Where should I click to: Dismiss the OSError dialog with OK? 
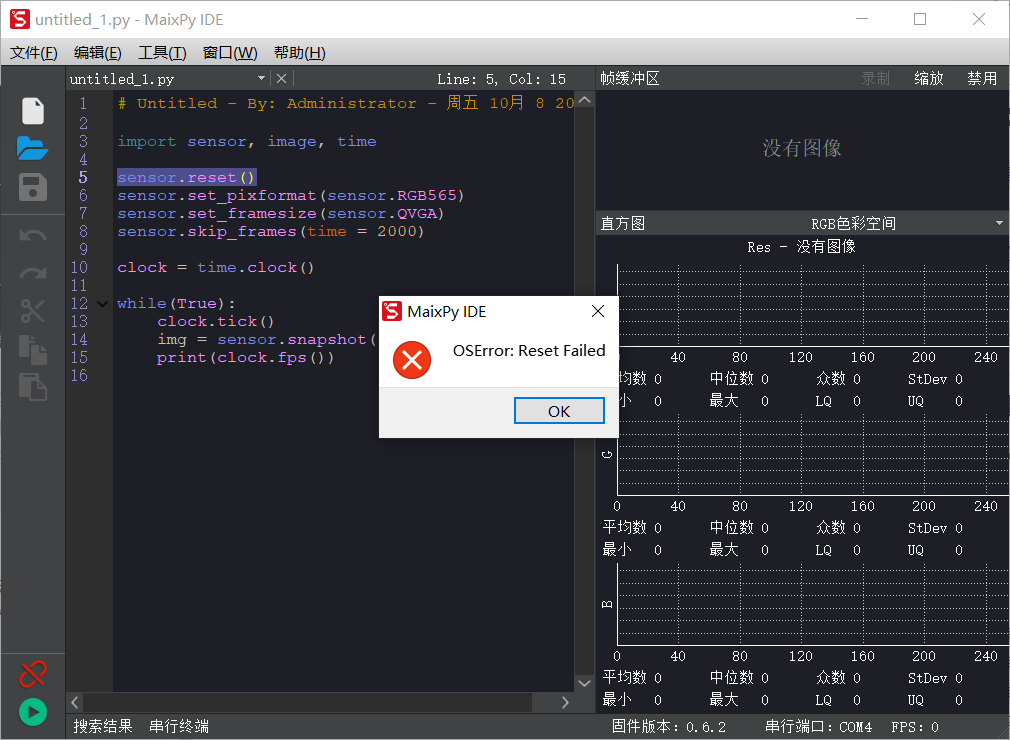pyautogui.click(x=559, y=410)
